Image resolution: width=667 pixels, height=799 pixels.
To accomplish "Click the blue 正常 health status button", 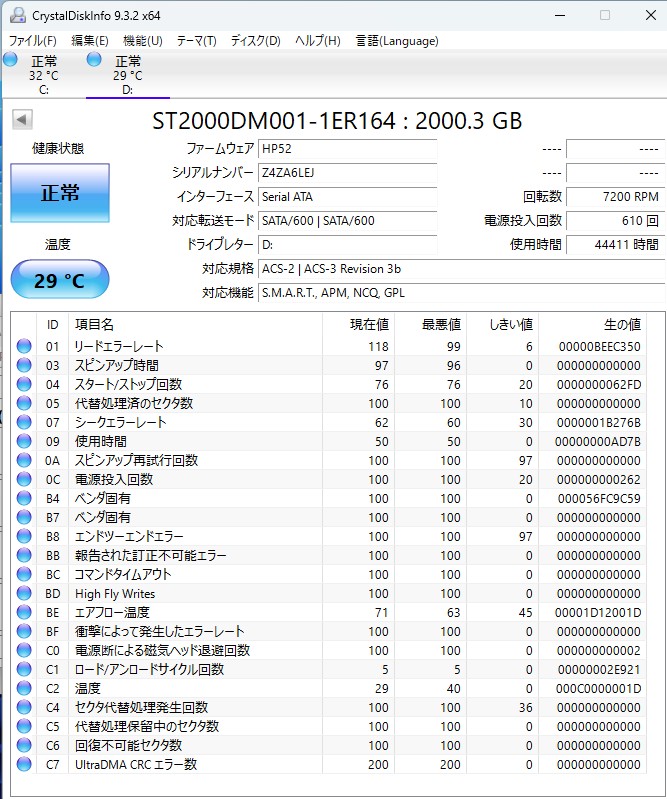I will pos(60,193).
